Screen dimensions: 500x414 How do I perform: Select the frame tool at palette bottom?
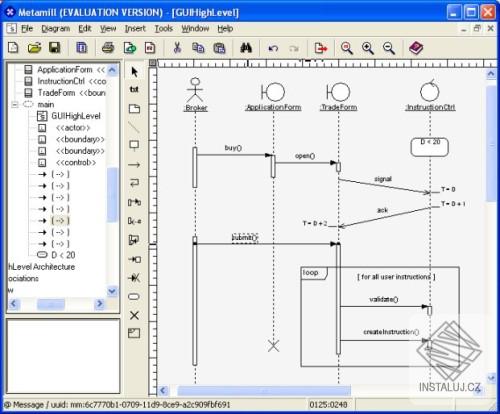click(x=134, y=333)
